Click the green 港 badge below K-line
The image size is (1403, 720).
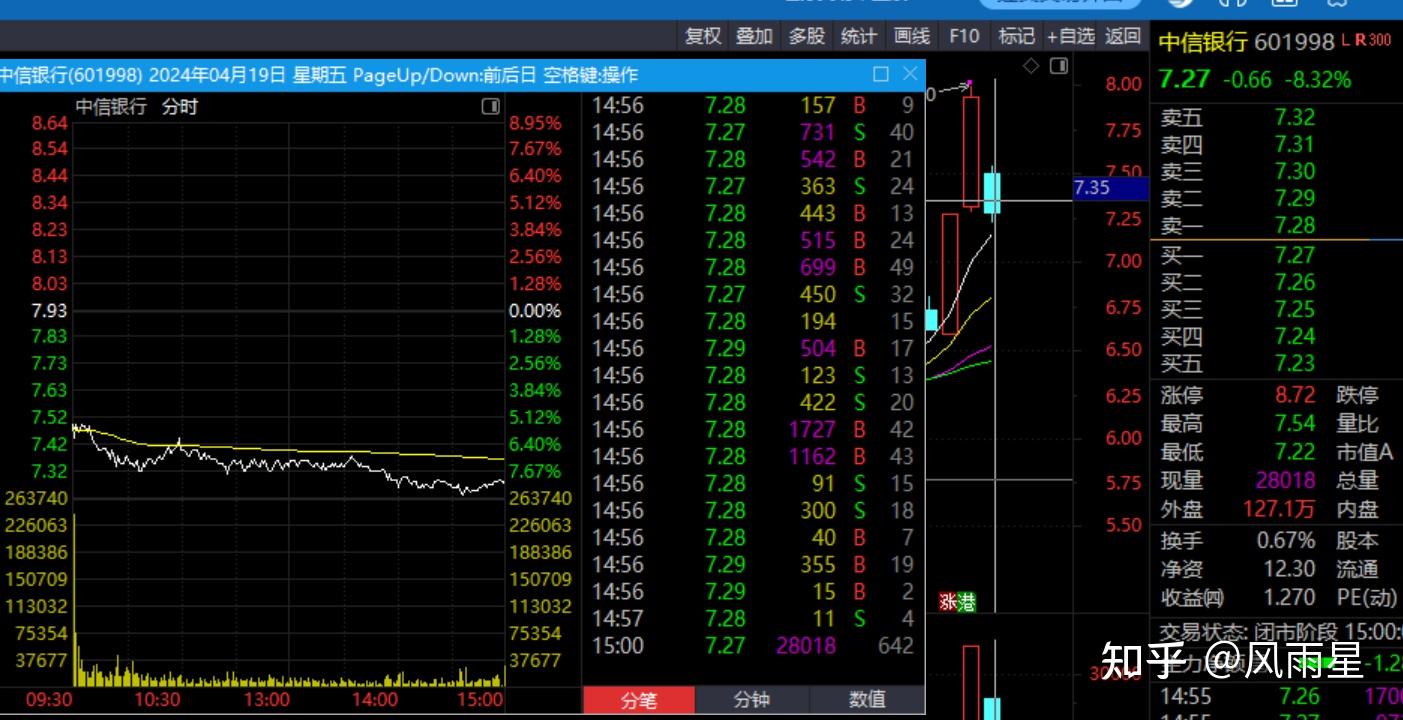pos(967,602)
